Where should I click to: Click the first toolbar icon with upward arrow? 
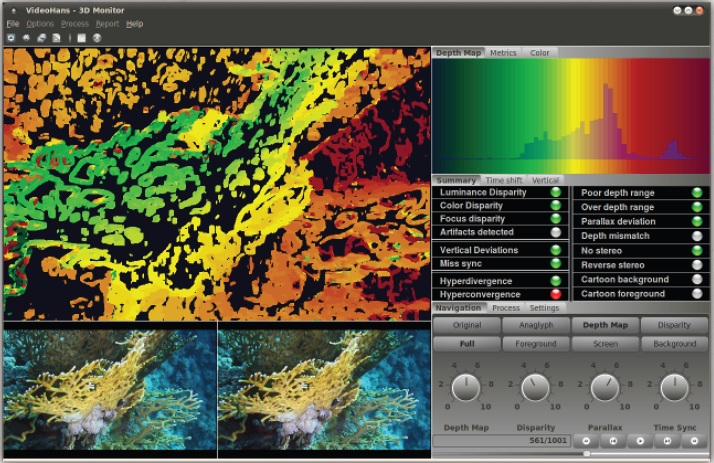click(x=11, y=38)
